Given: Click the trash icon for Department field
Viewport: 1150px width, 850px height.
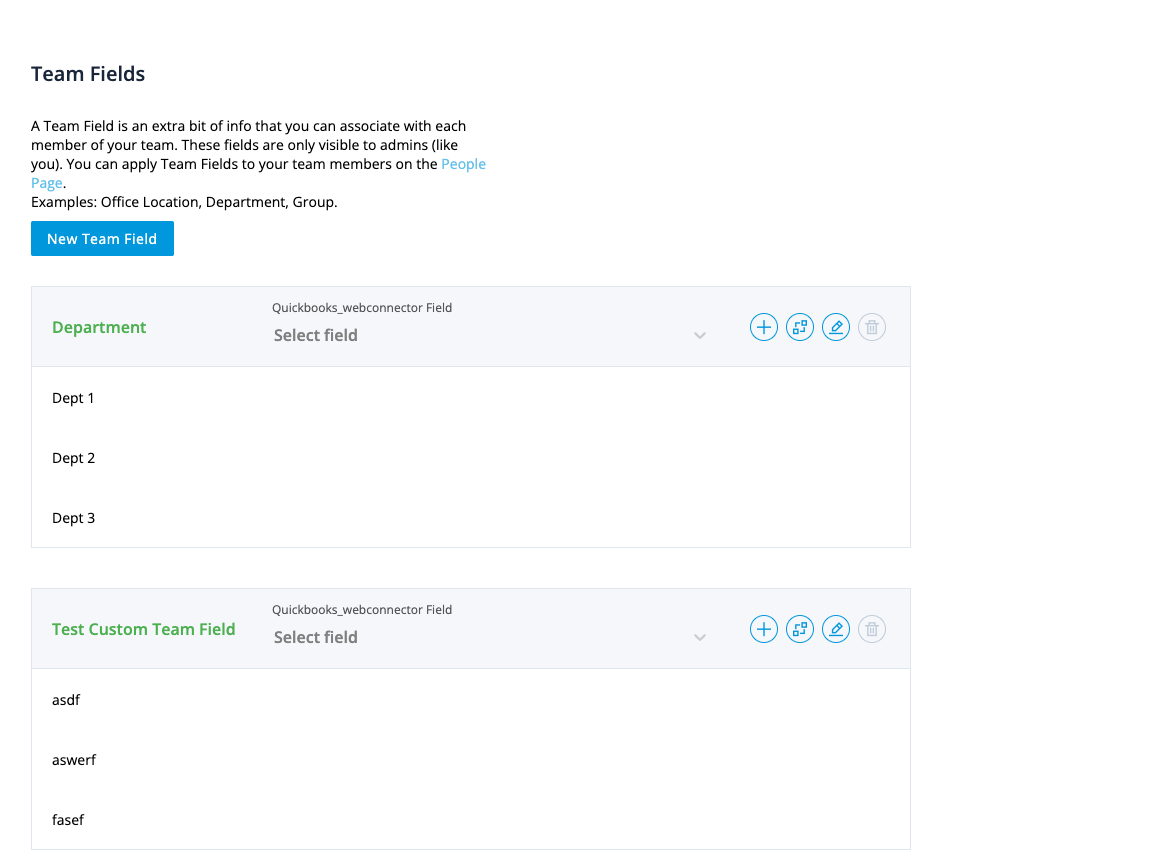Looking at the screenshot, I should pyautogui.click(x=872, y=327).
